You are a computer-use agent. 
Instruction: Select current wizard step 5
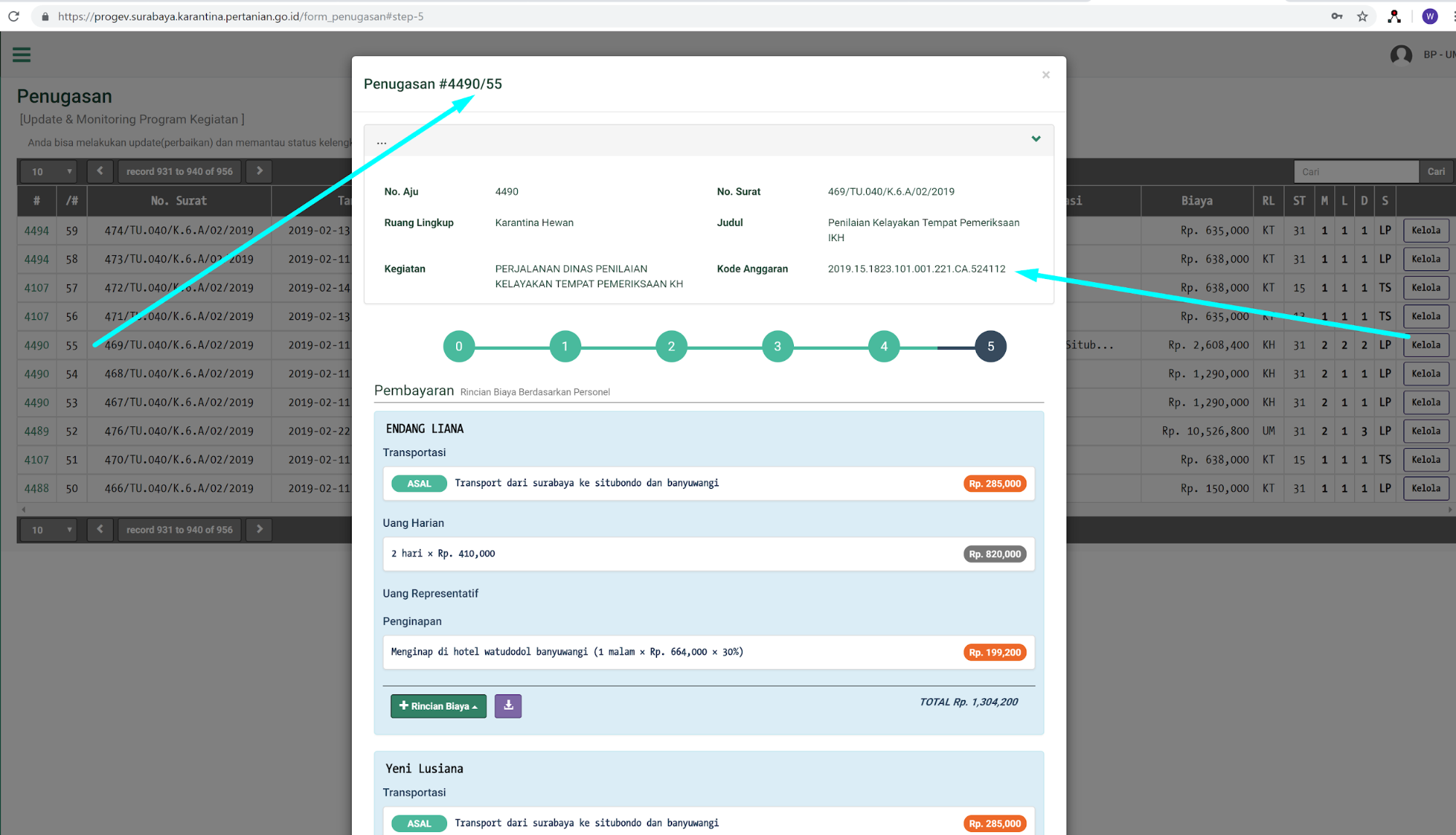tap(991, 346)
